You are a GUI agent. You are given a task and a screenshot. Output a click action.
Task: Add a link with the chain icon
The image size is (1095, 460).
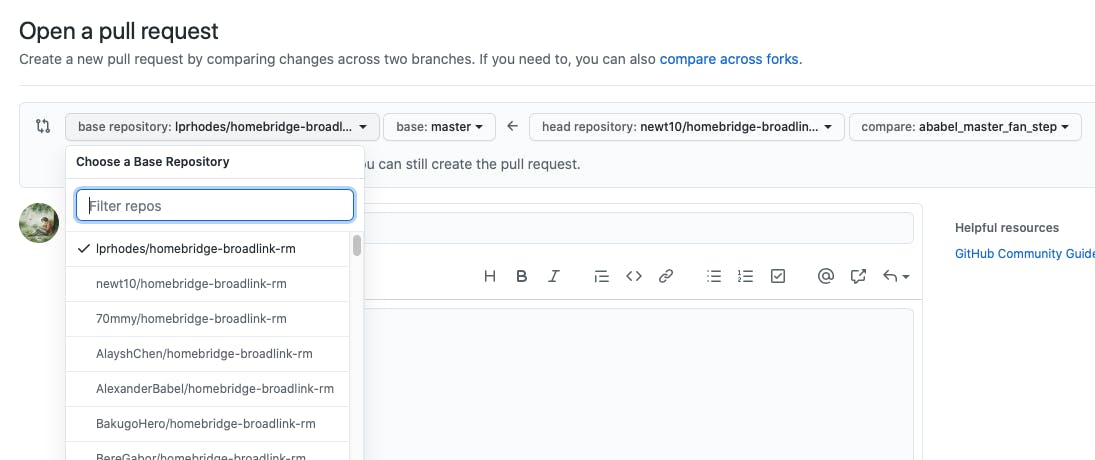coord(666,276)
